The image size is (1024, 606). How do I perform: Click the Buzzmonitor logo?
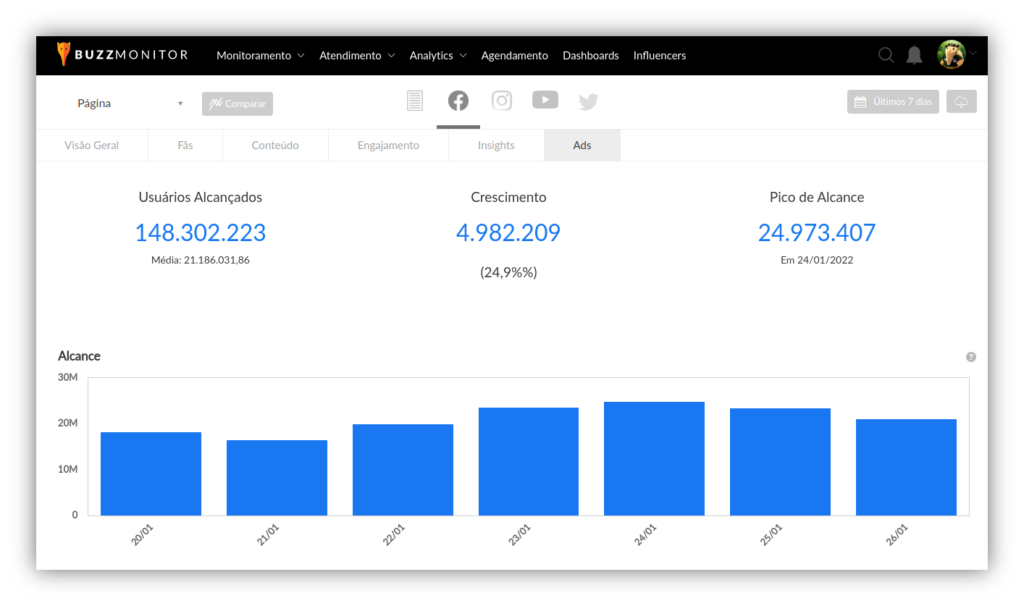point(122,55)
